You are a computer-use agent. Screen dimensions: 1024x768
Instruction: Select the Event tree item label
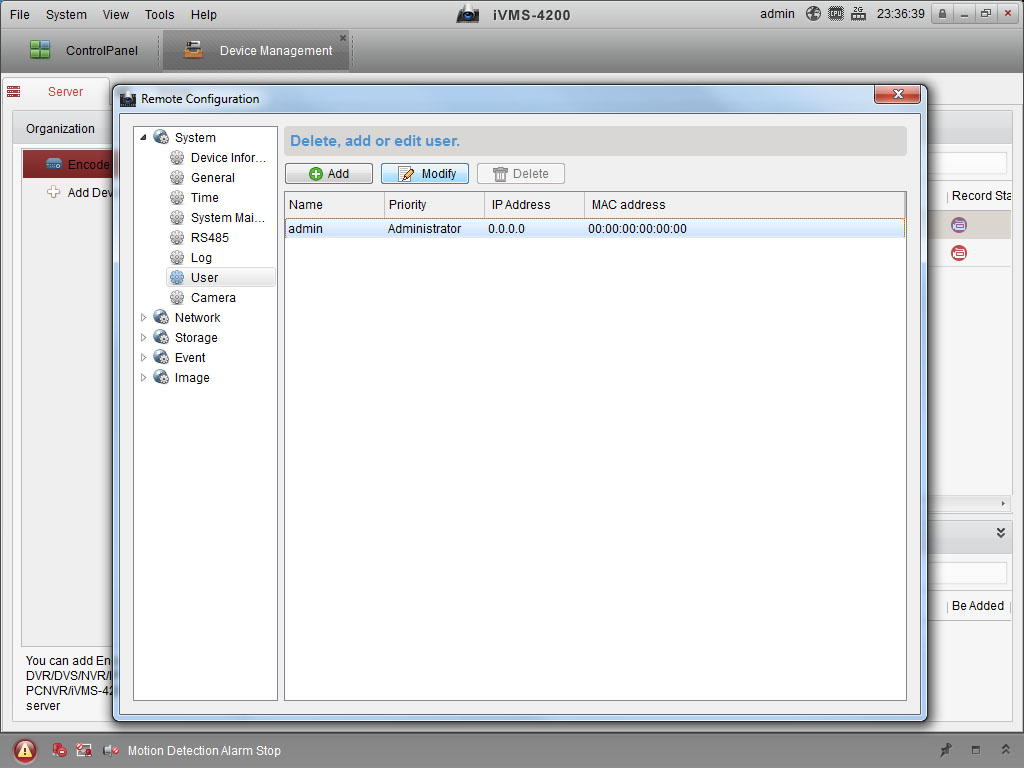click(190, 358)
